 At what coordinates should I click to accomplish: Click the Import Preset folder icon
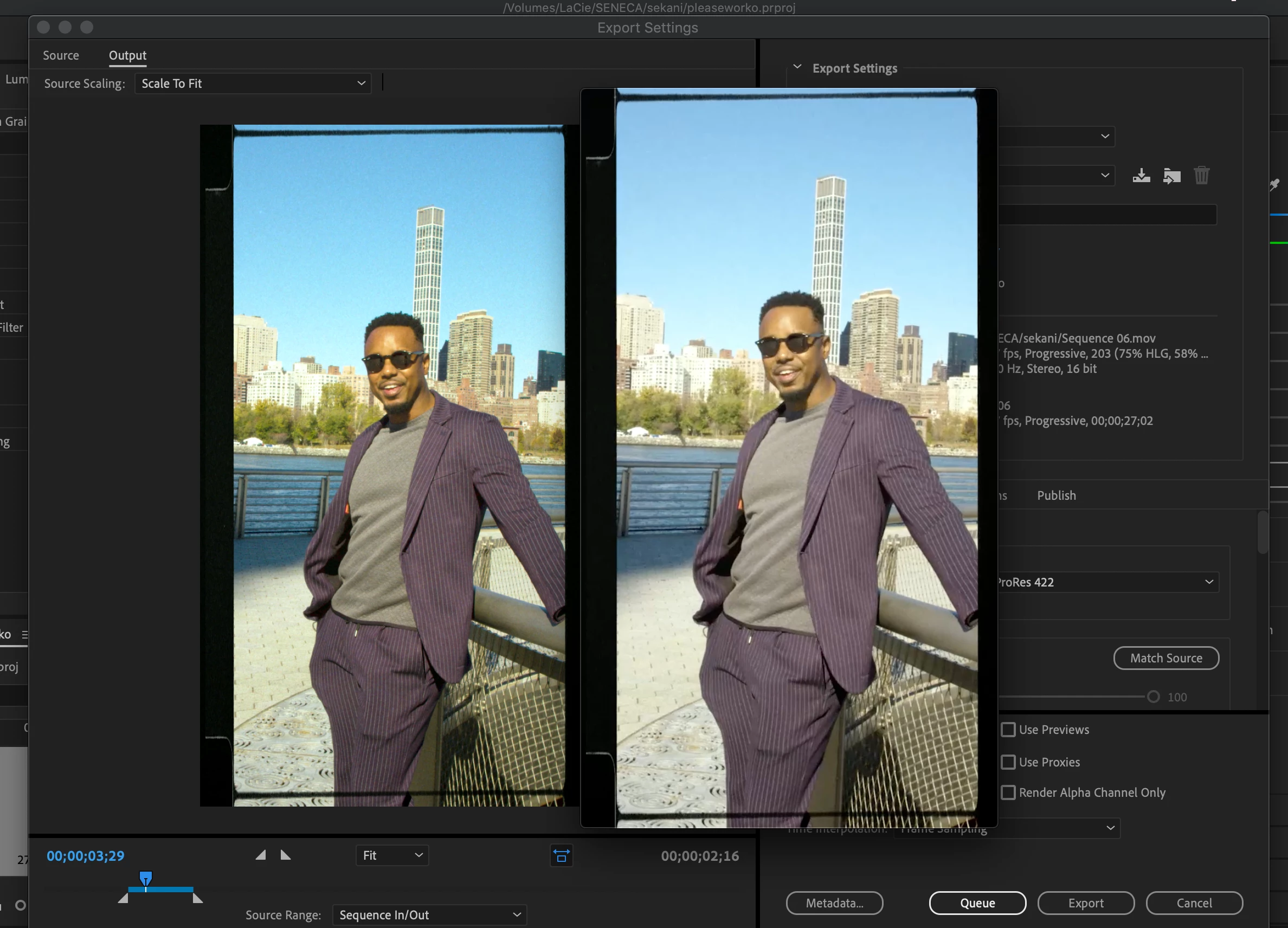tap(1171, 176)
